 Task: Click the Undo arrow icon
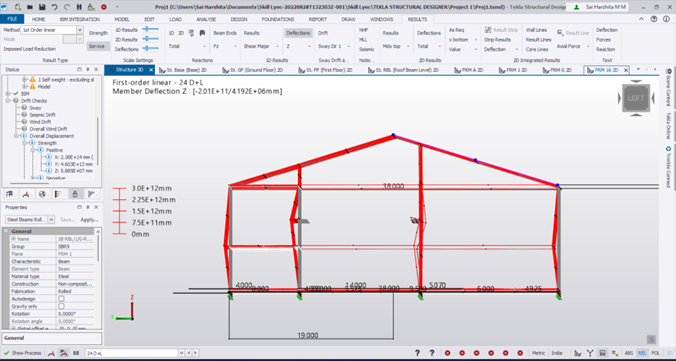coord(54,7)
